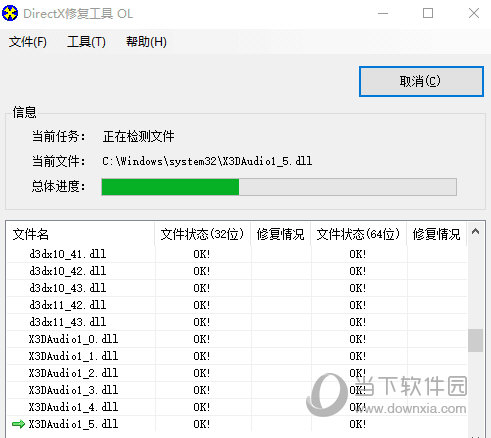Open the 文件(F) menu
This screenshot has width=491, height=438.
click(x=28, y=42)
